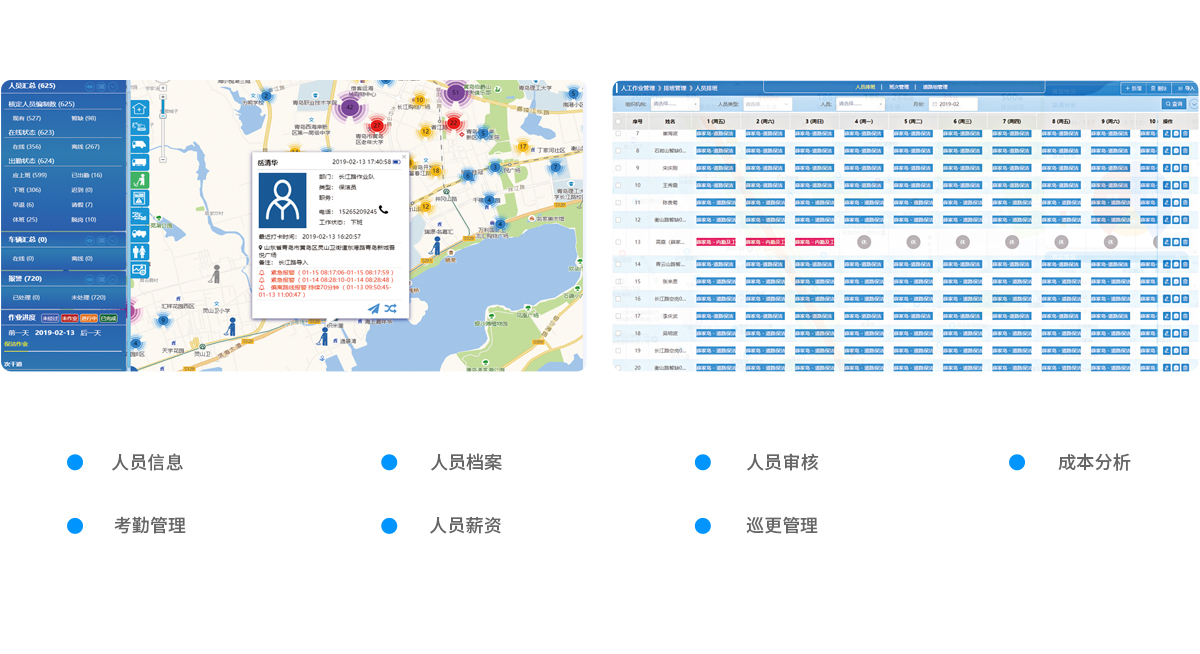
Task: Switch to the 道路组管理 tab
Action: [x=935, y=87]
